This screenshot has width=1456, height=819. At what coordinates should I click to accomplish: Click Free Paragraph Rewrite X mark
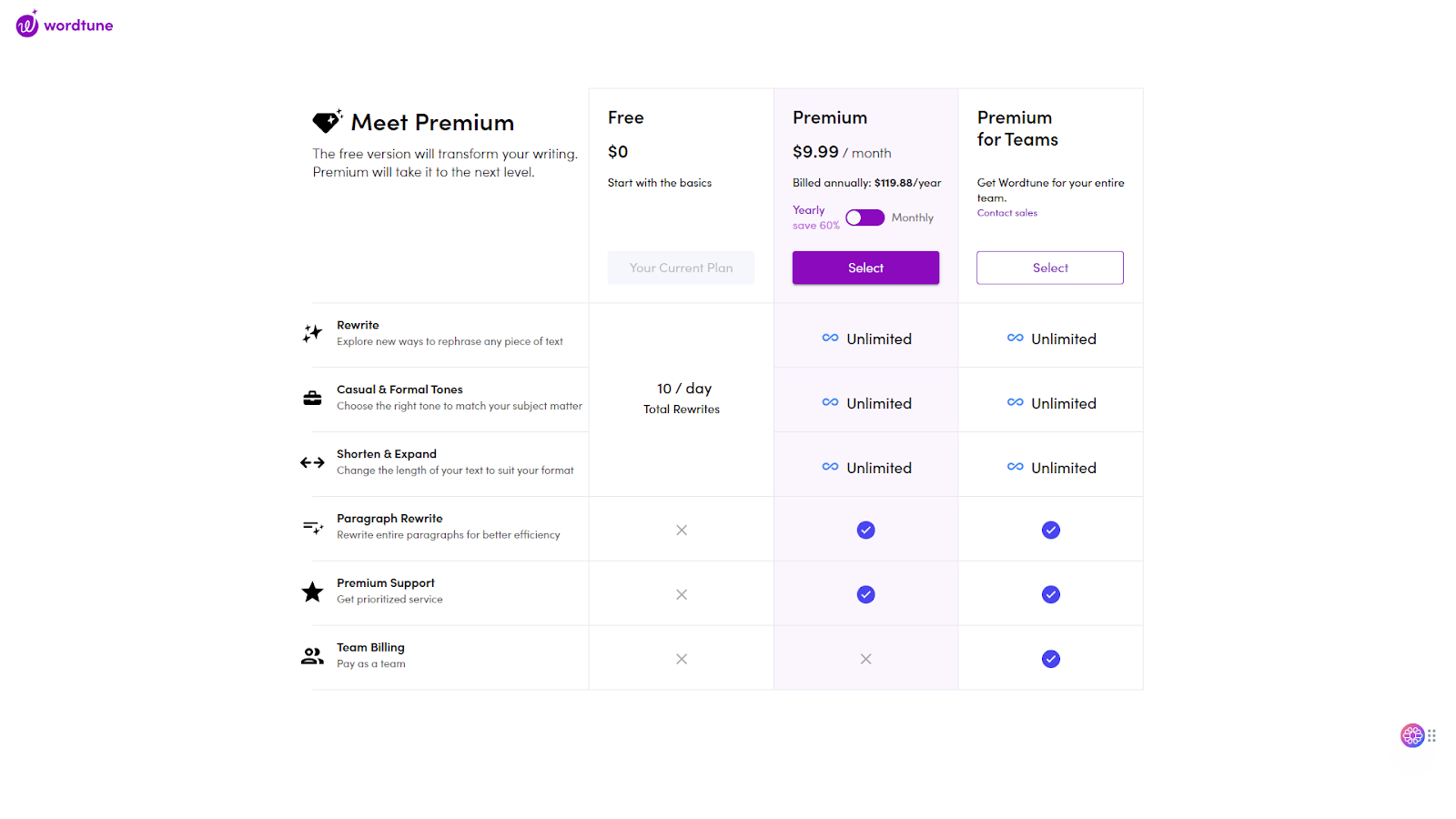click(x=682, y=530)
